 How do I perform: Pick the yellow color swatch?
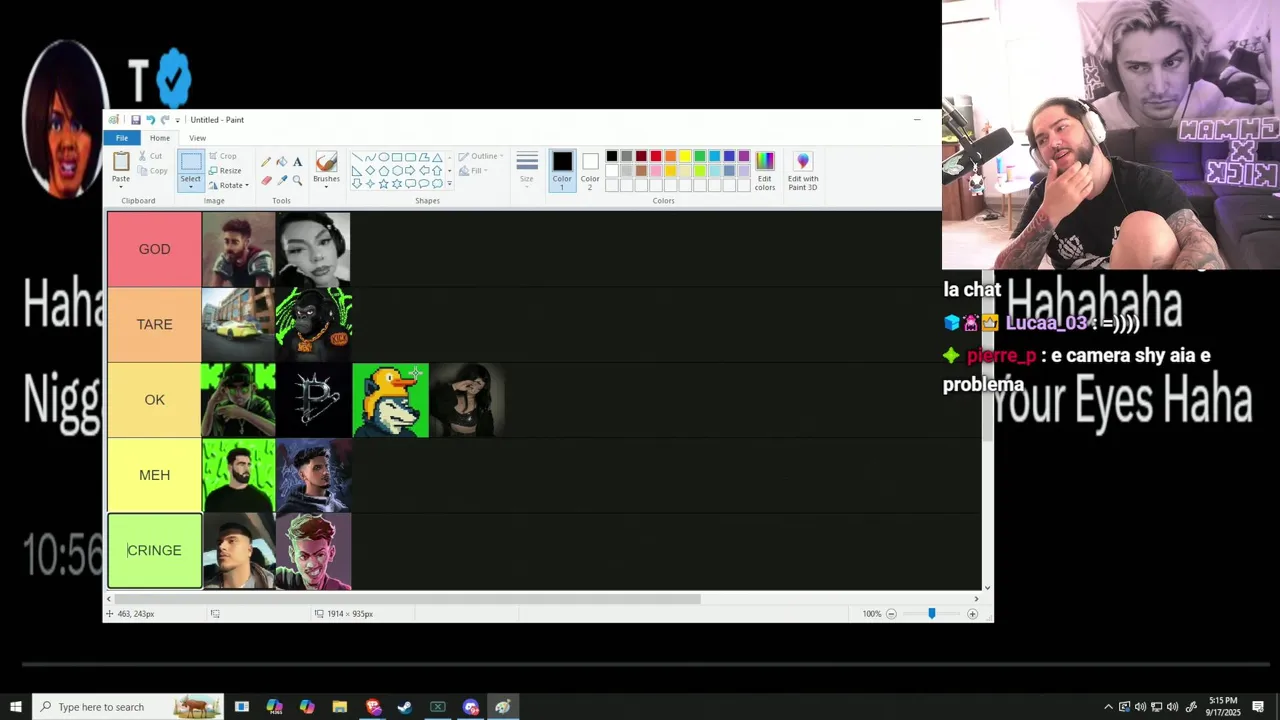click(x=685, y=156)
